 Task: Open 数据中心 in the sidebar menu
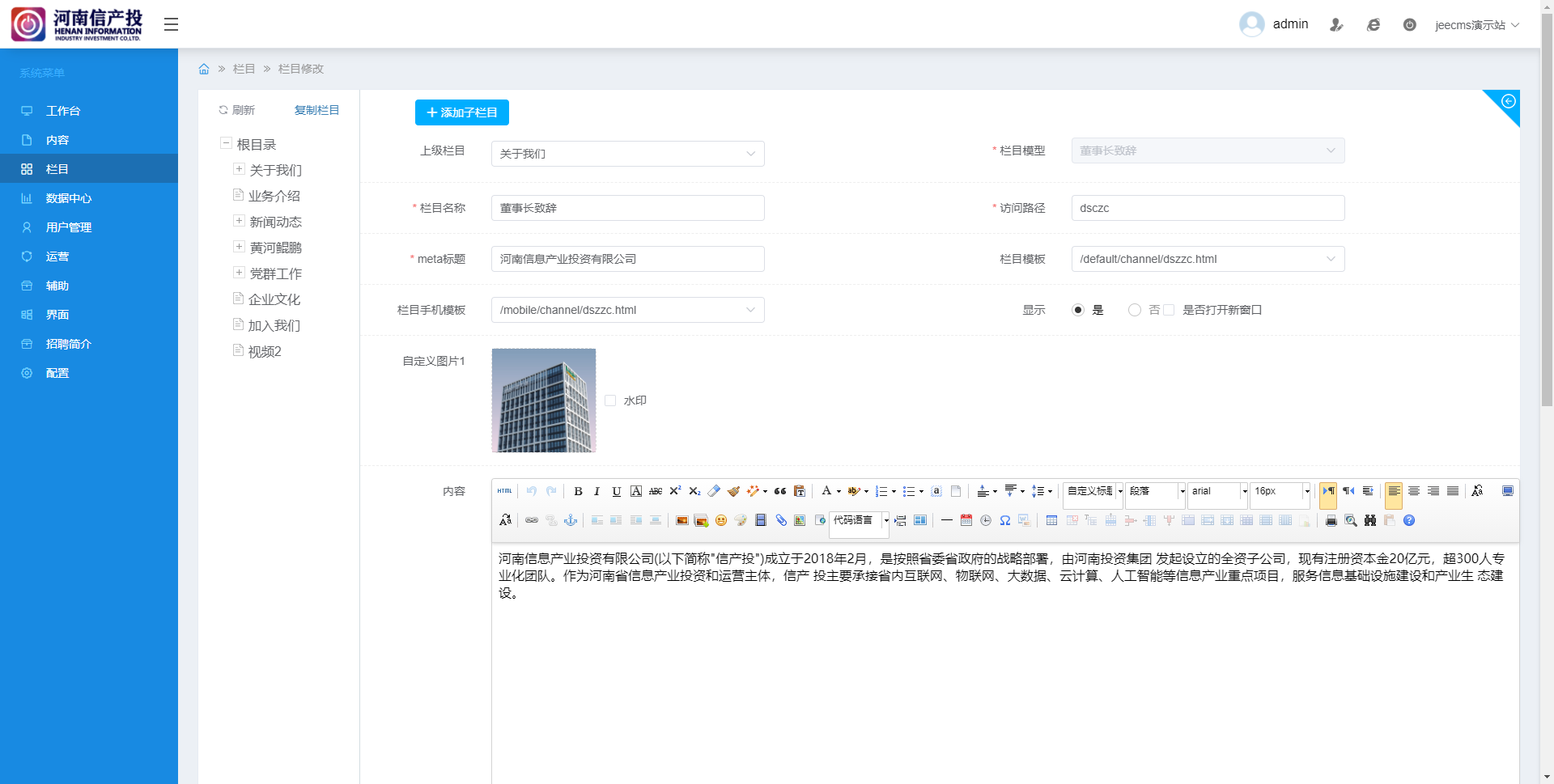pyautogui.click(x=69, y=198)
